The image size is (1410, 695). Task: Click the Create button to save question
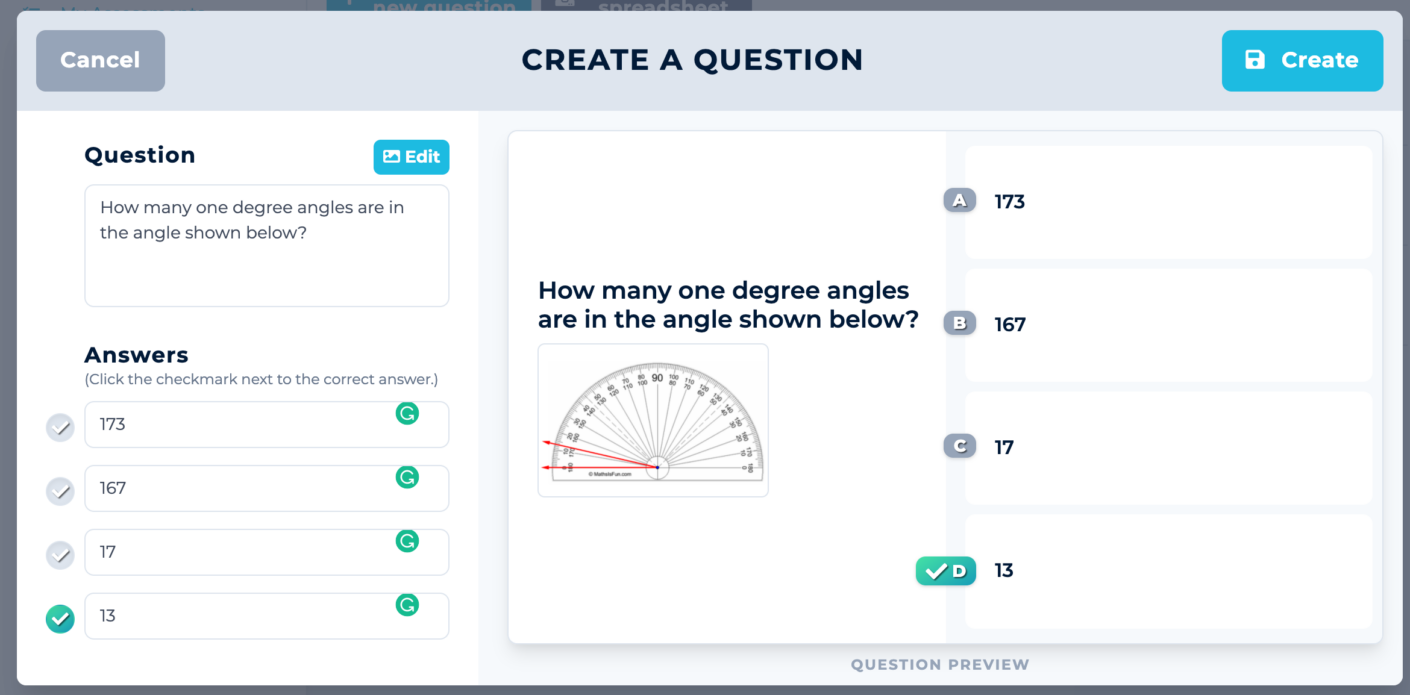pos(1302,61)
